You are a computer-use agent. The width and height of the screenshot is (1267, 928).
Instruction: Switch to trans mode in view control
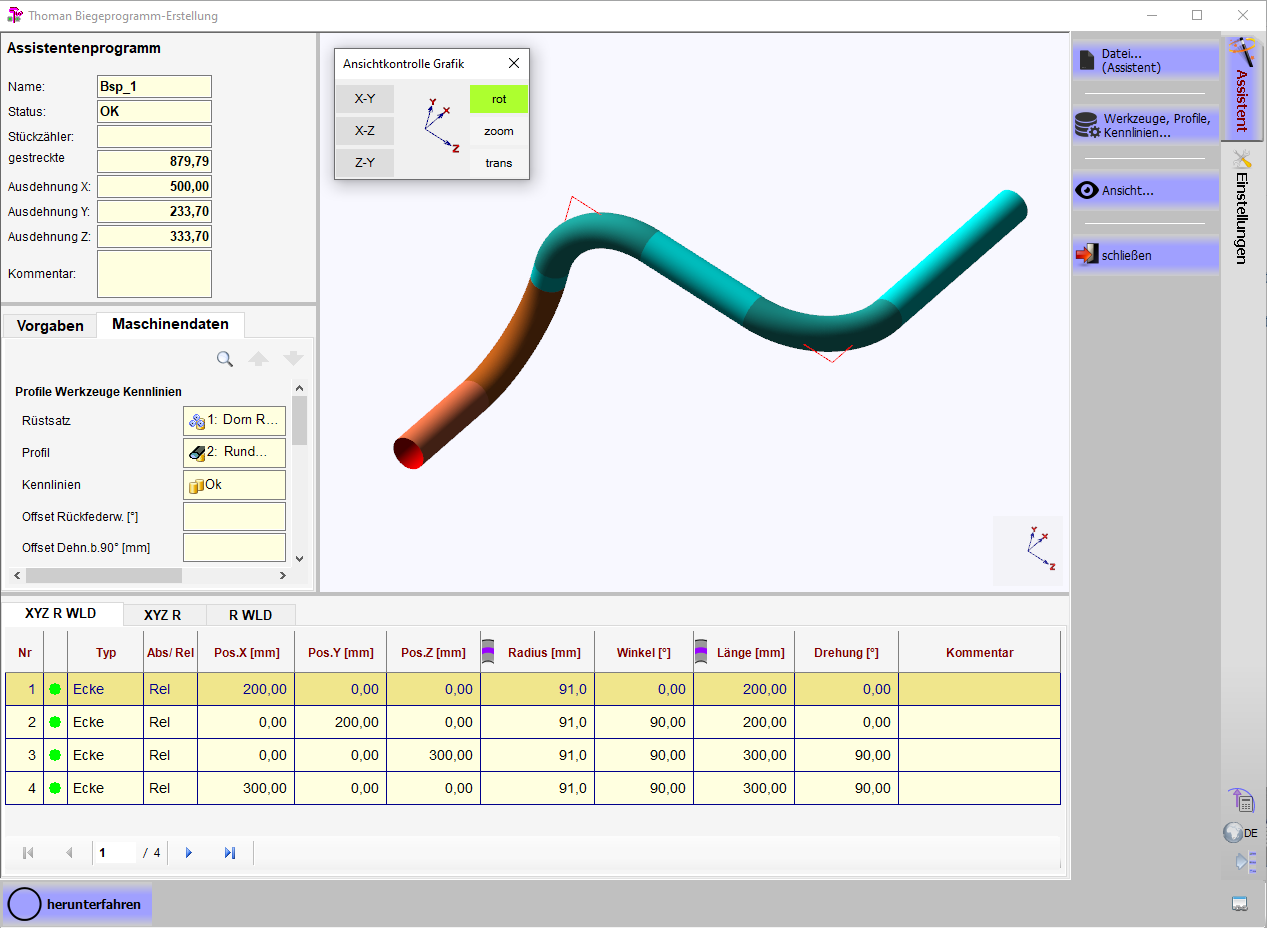[498, 163]
